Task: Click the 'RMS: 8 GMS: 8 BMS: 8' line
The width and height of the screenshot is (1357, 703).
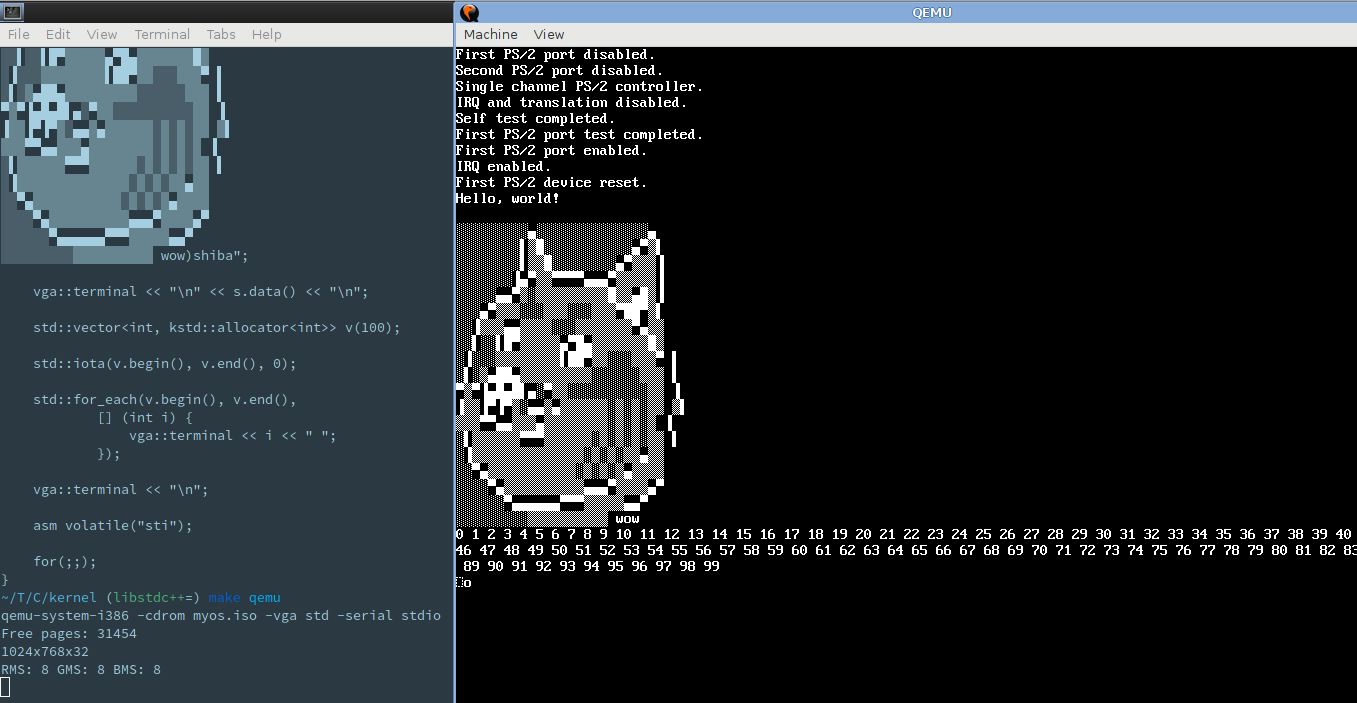Action: [x=81, y=669]
